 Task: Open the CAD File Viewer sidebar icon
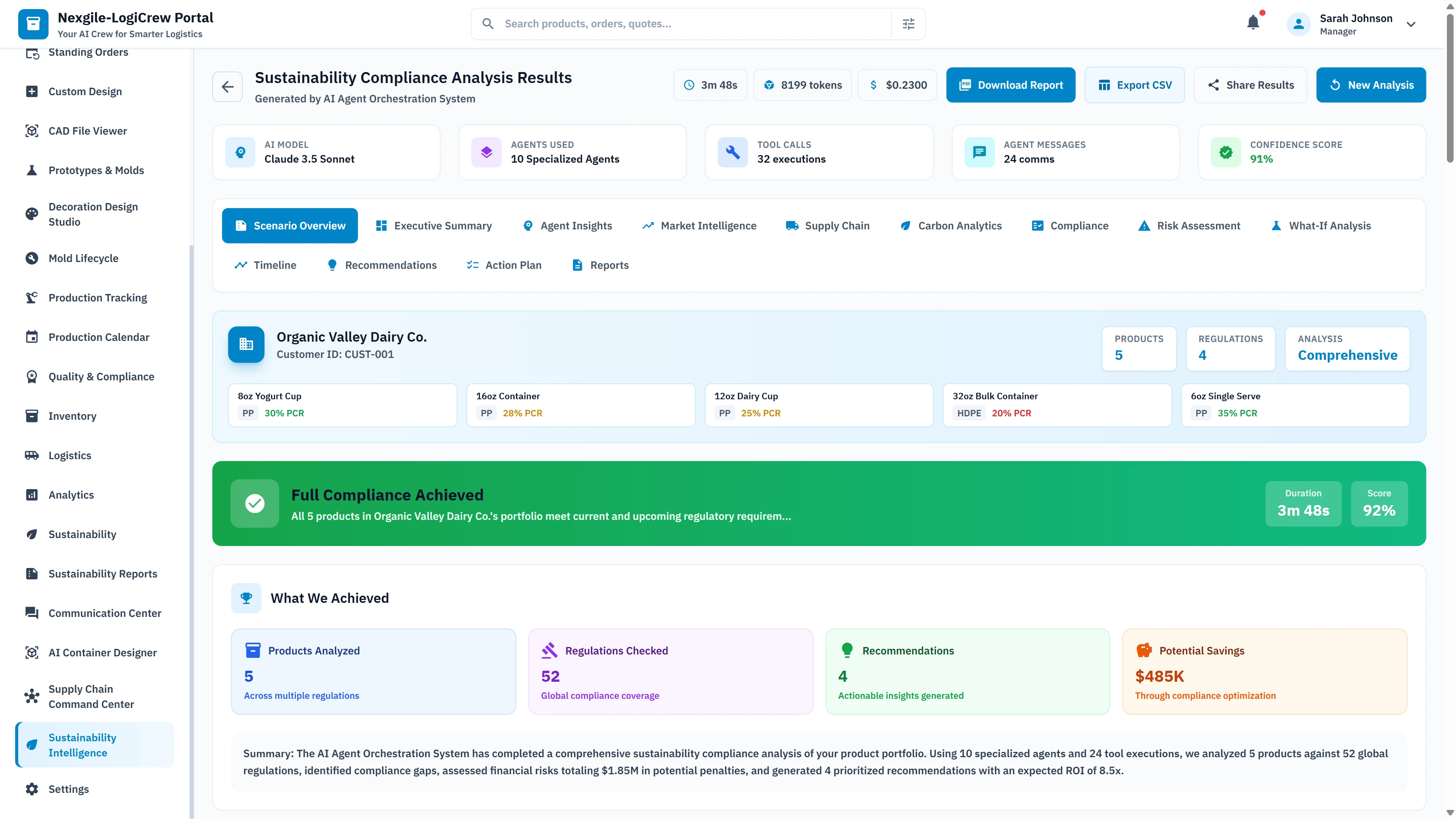click(32, 130)
